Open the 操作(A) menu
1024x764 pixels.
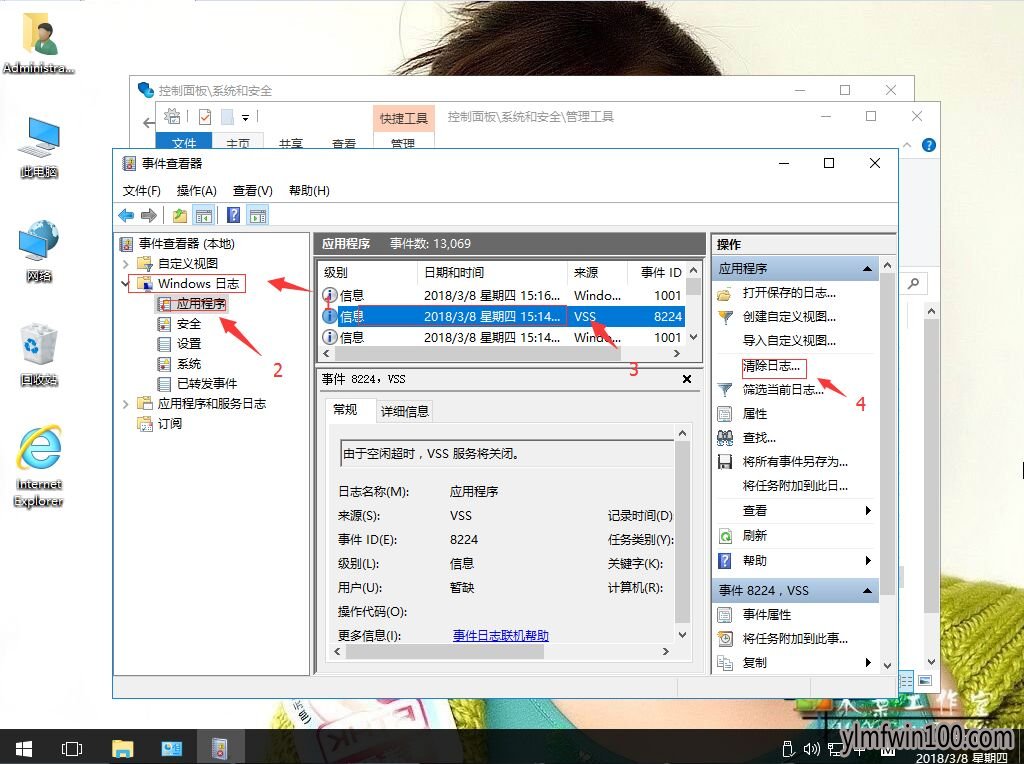(x=197, y=191)
